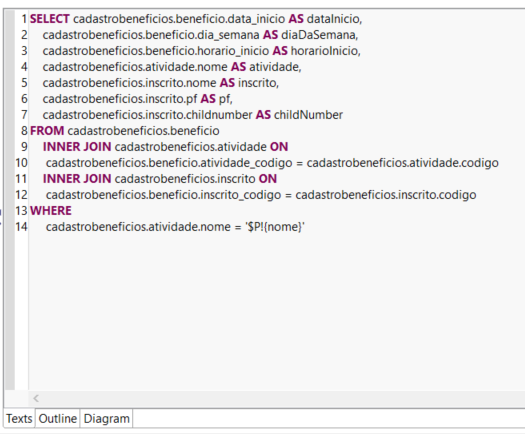Click the horizontal scrollbar left arrow

[36, 399]
